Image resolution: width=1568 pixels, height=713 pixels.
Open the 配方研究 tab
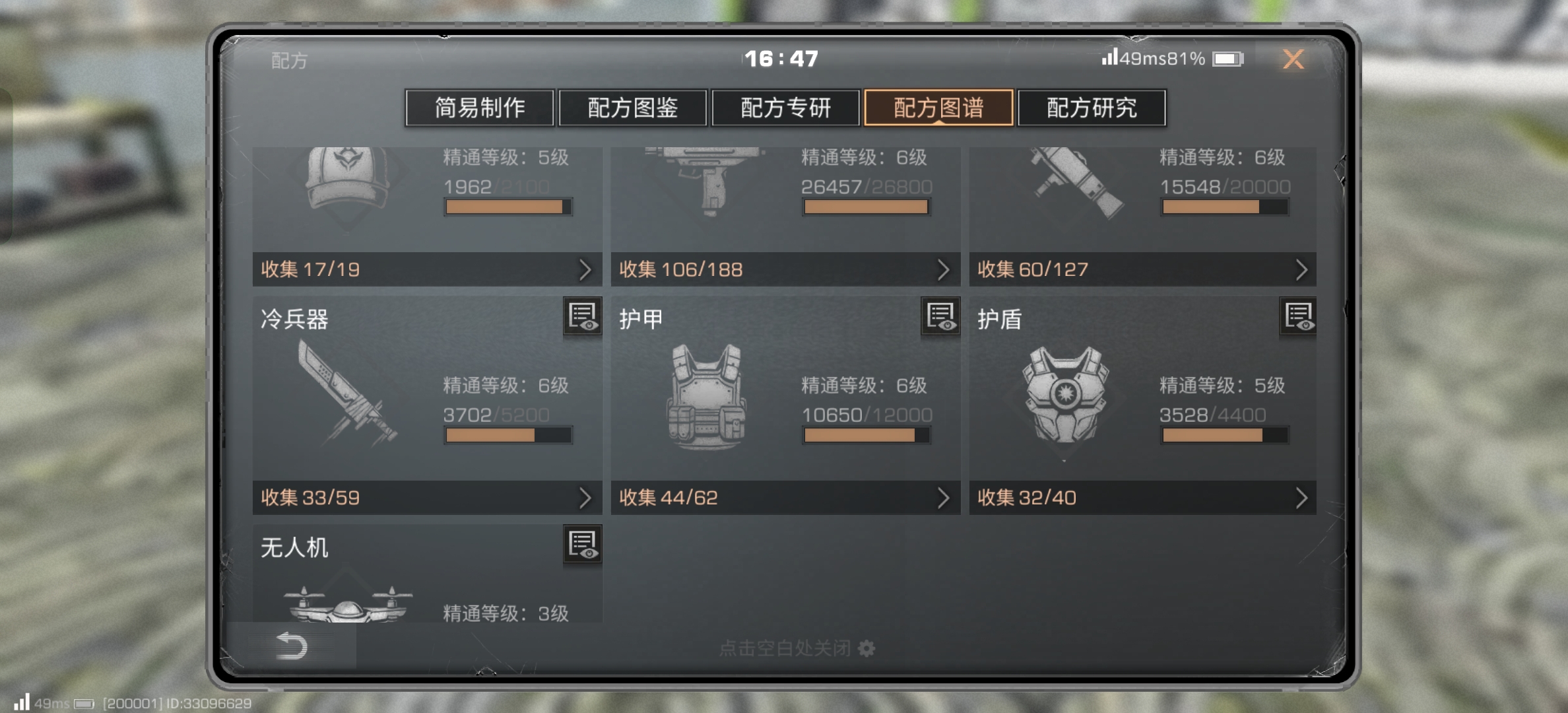(1092, 108)
